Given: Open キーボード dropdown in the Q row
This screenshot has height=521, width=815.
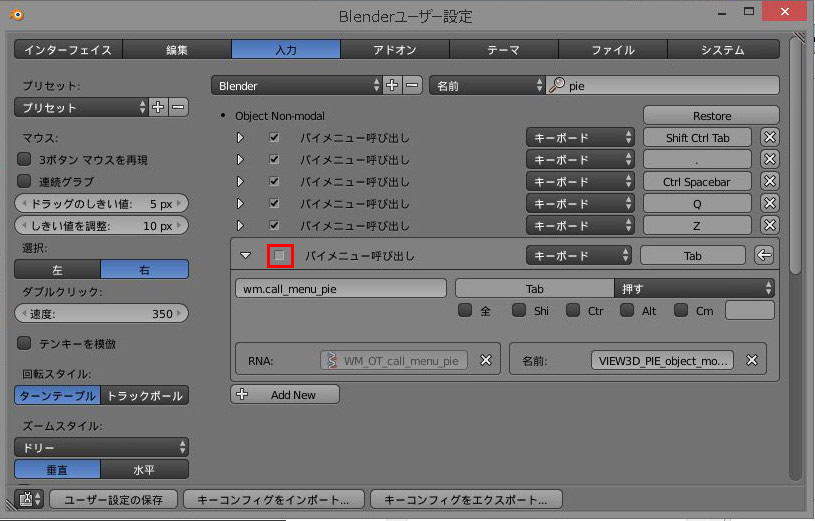Looking at the screenshot, I should pyautogui.click(x=580, y=203).
